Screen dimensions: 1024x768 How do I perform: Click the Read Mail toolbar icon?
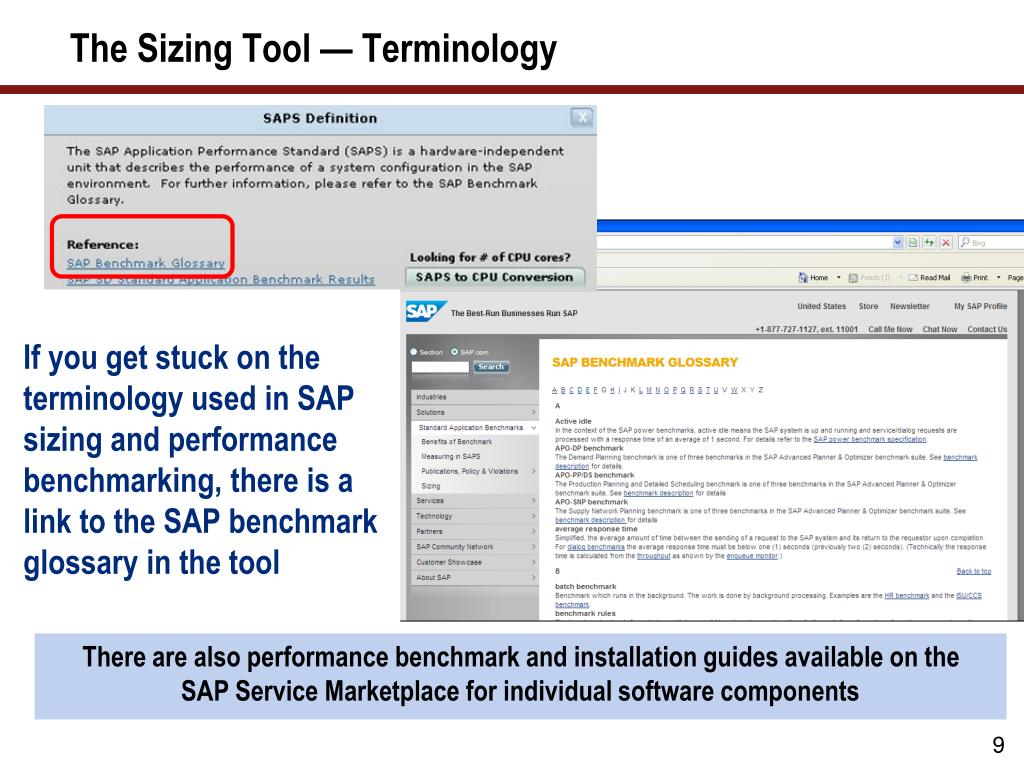coord(913,278)
